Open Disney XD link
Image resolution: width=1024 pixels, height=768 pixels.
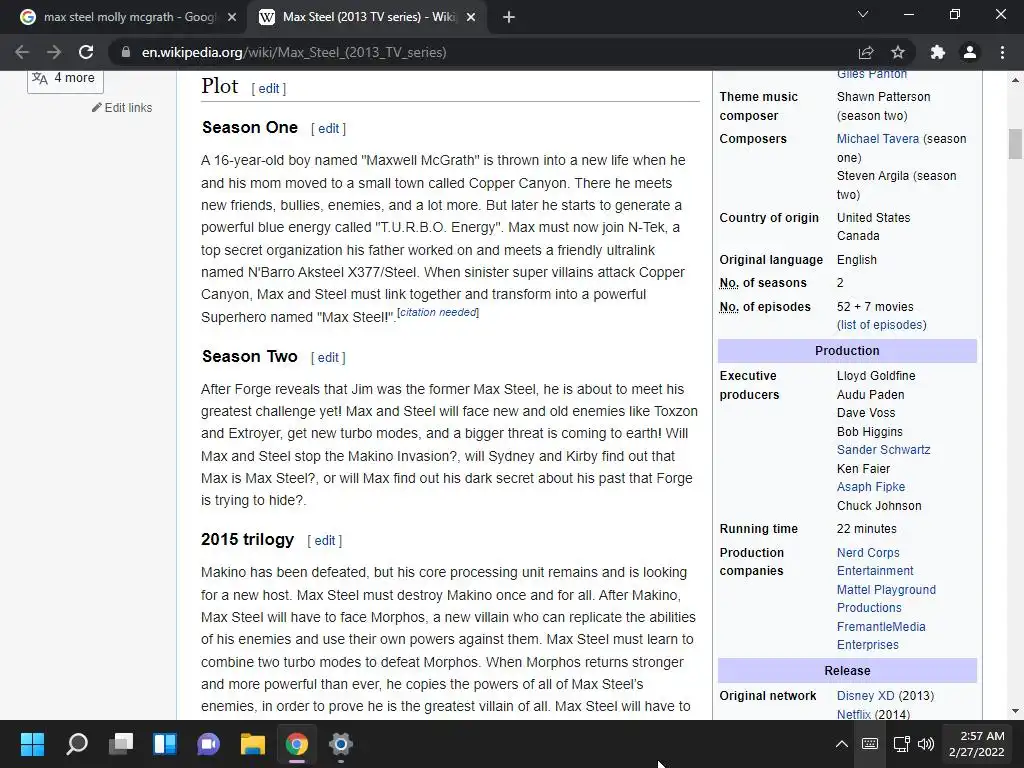pos(865,696)
